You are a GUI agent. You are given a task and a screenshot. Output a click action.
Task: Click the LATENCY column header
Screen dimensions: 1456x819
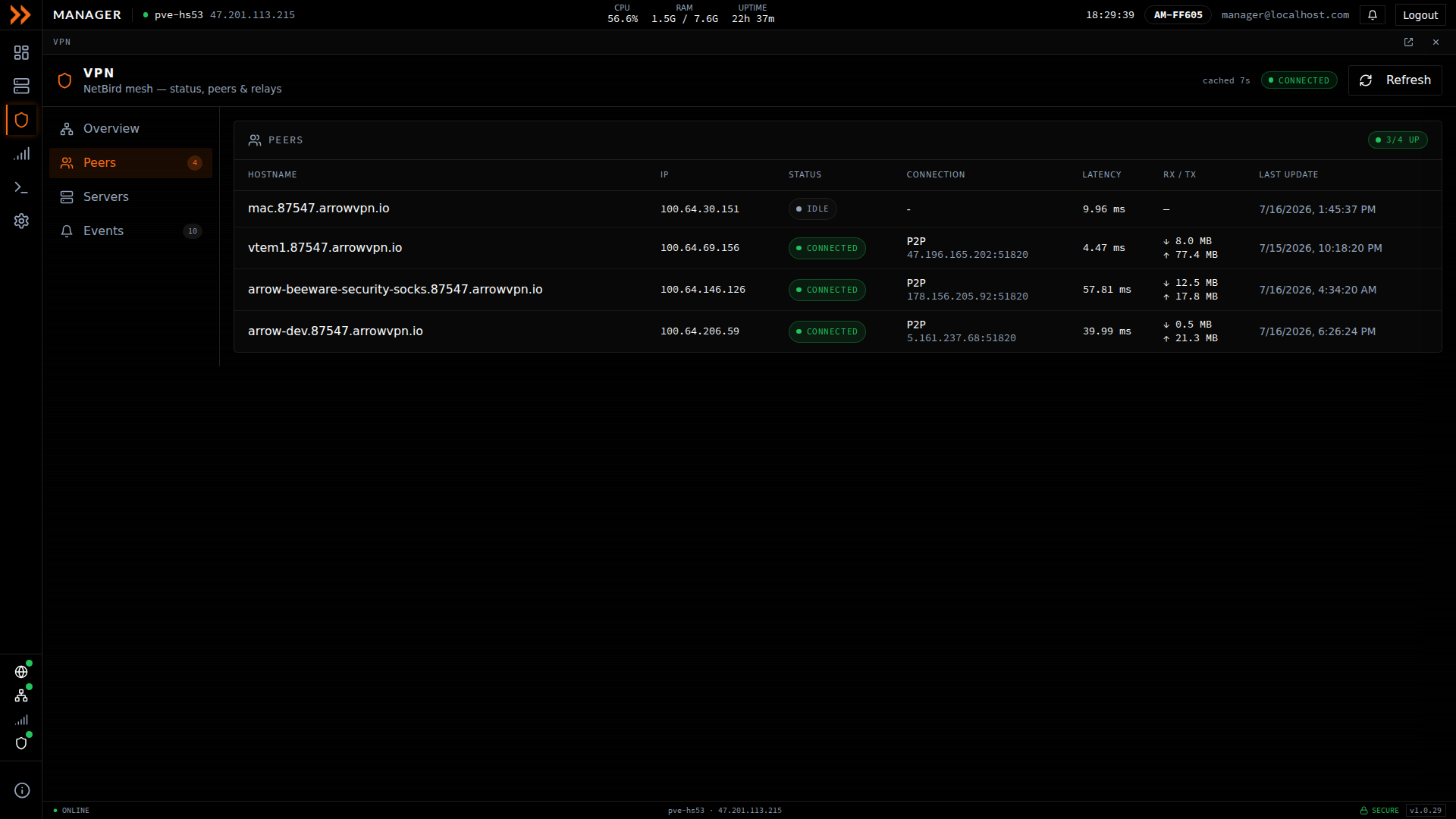point(1101,175)
